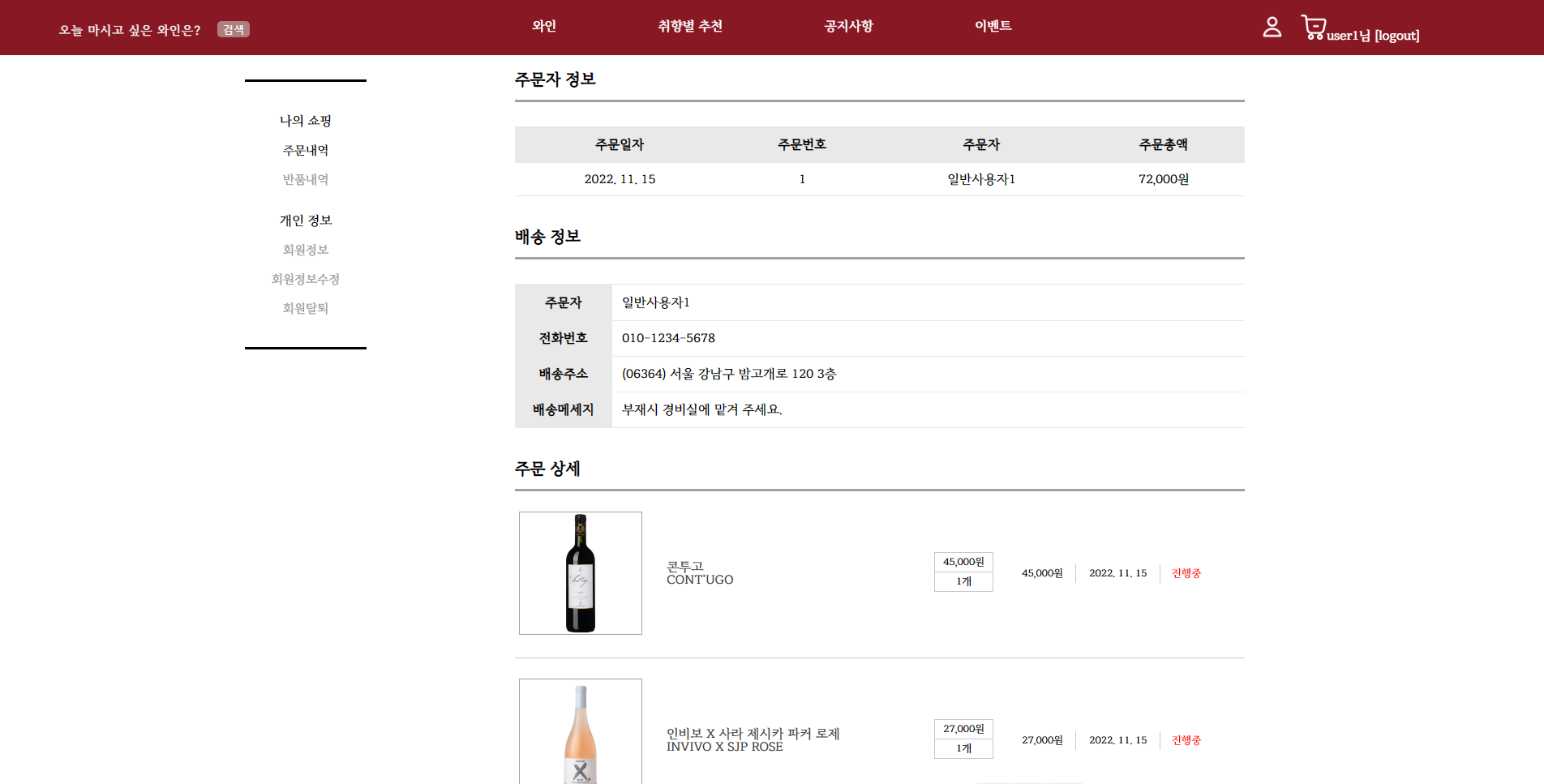The width and height of the screenshot is (1544, 784).
Task: Click [logout] next to user1님
Action: (x=1396, y=35)
